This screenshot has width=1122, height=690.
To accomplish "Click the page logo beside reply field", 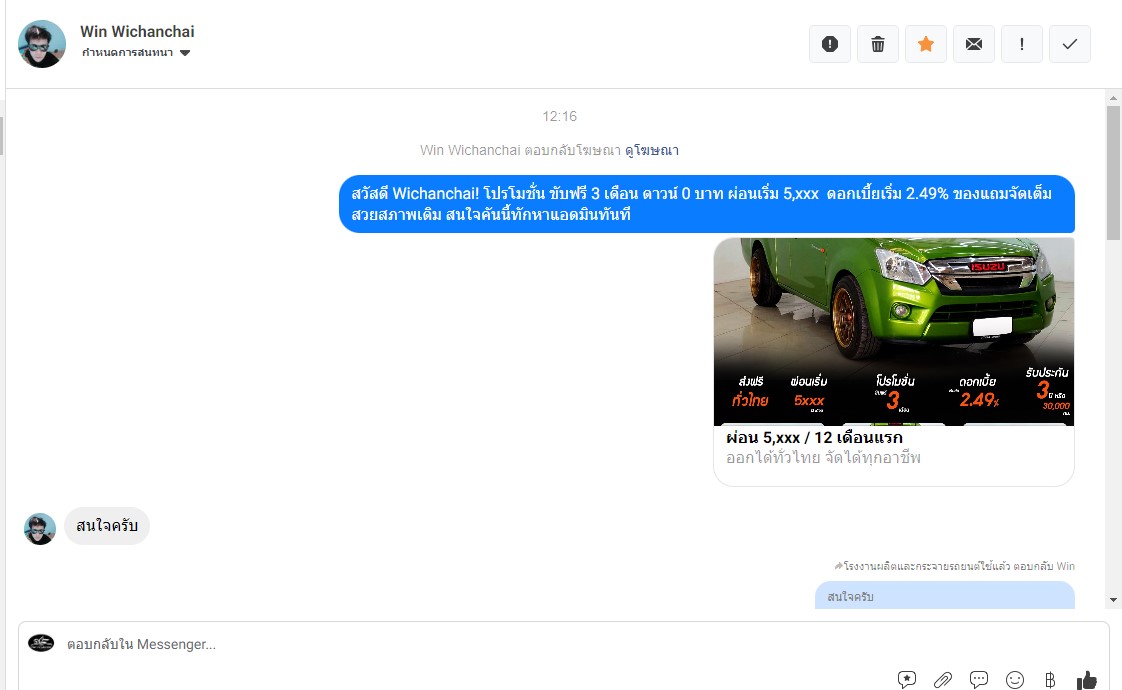I will 41,643.
